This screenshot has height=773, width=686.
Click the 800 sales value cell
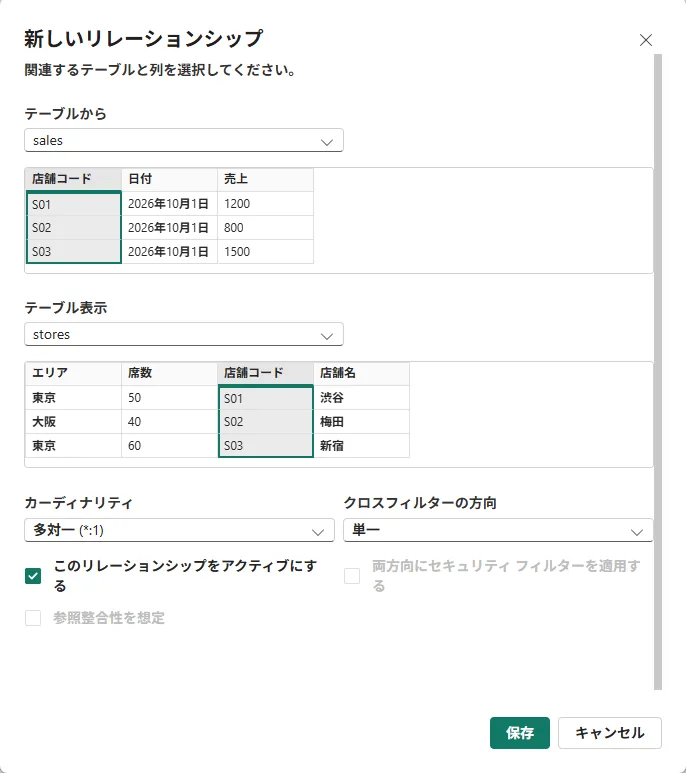[x=266, y=228]
